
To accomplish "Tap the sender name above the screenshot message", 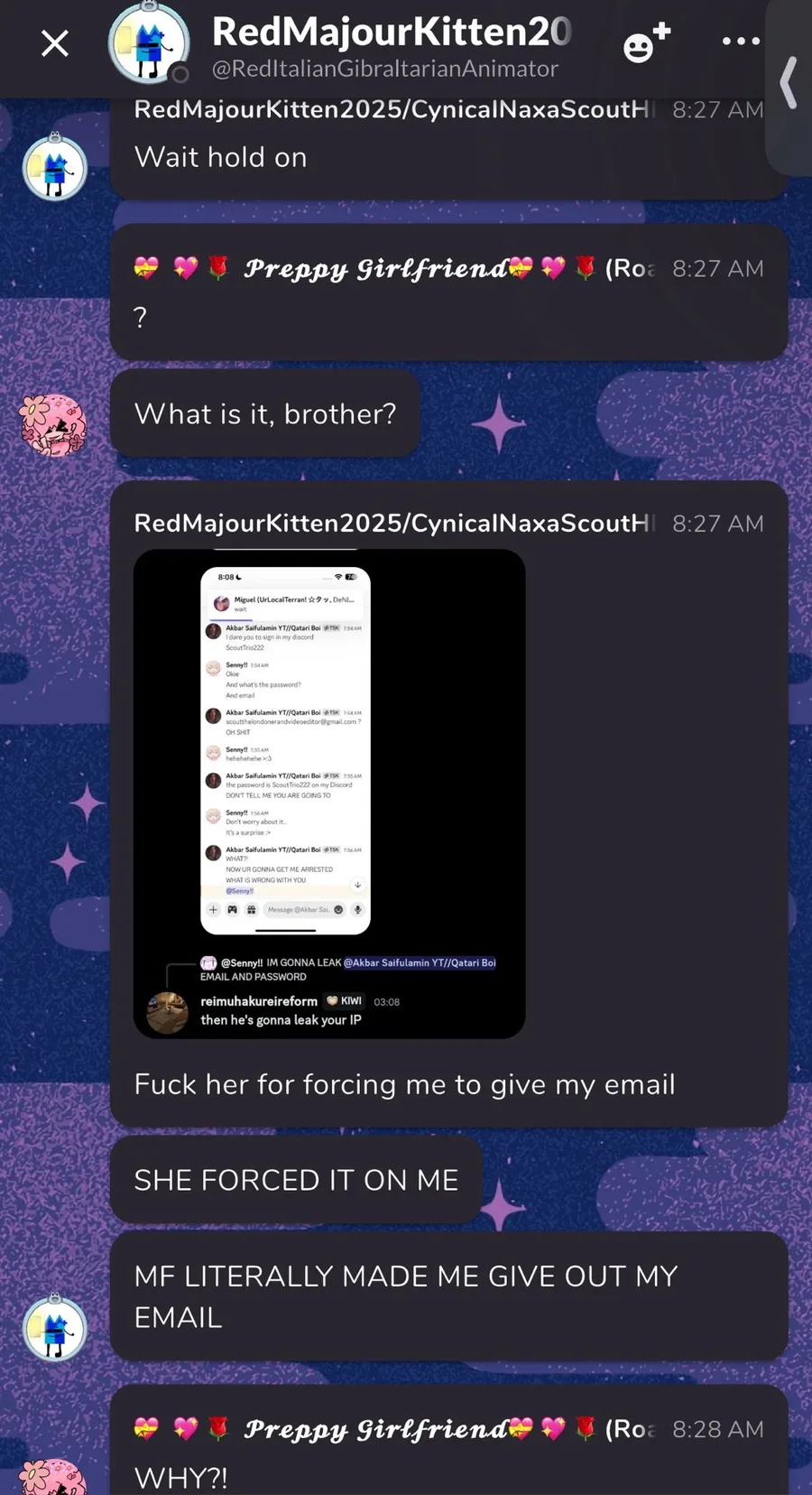I will [392, 524].
